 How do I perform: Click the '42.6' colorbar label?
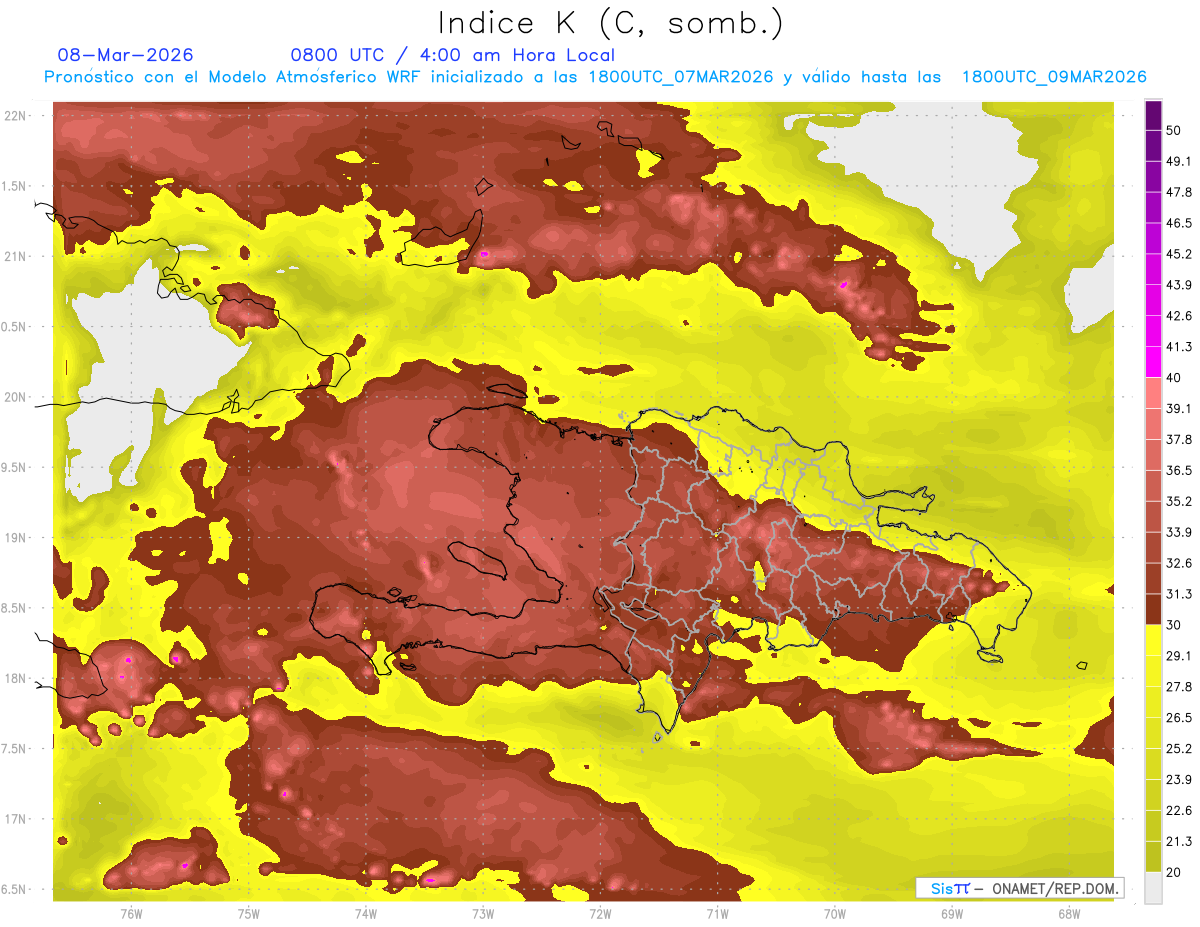(1179, 316)
